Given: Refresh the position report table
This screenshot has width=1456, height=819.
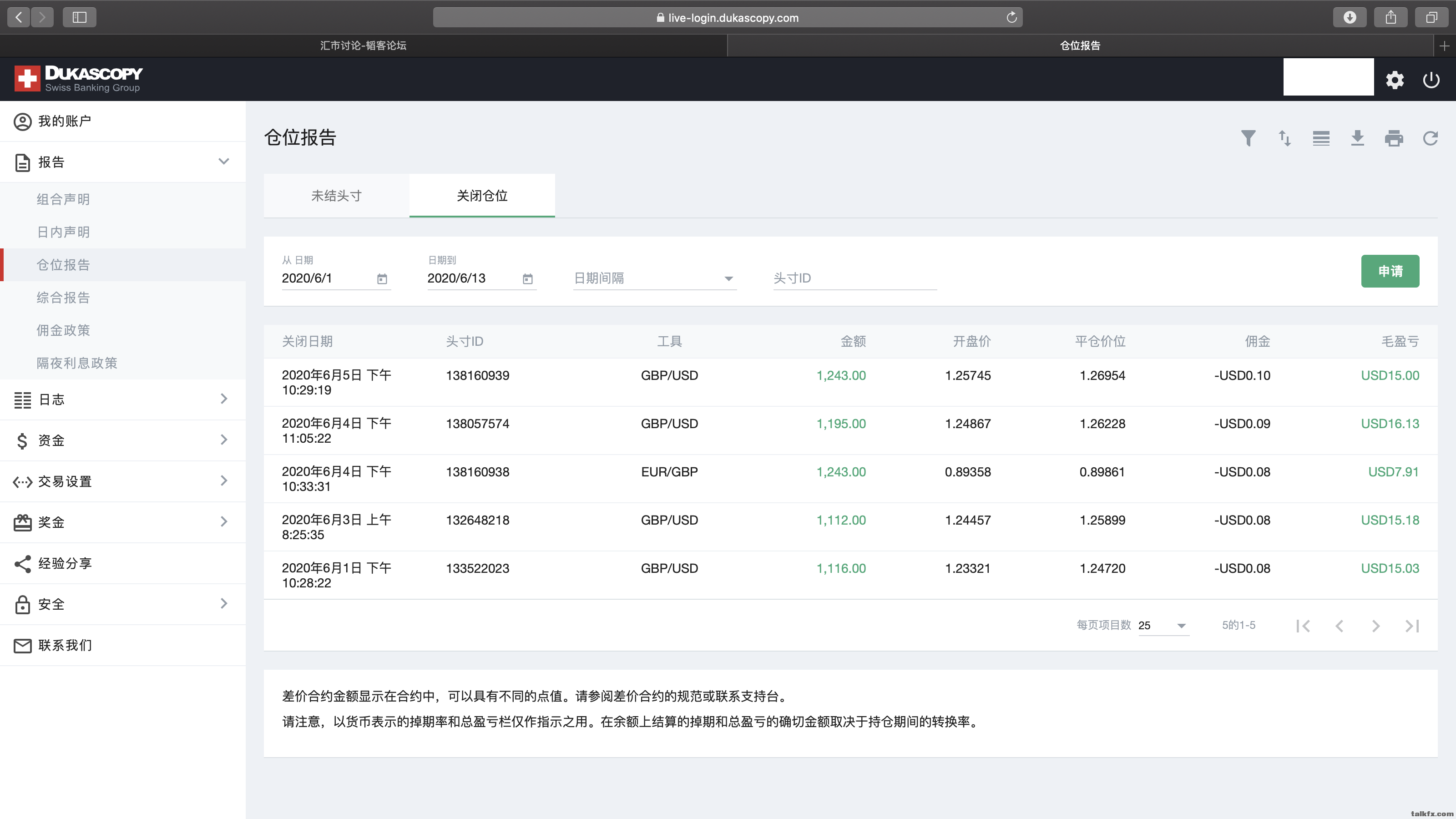Looking at the screenshot, I should click(1430, 138).
